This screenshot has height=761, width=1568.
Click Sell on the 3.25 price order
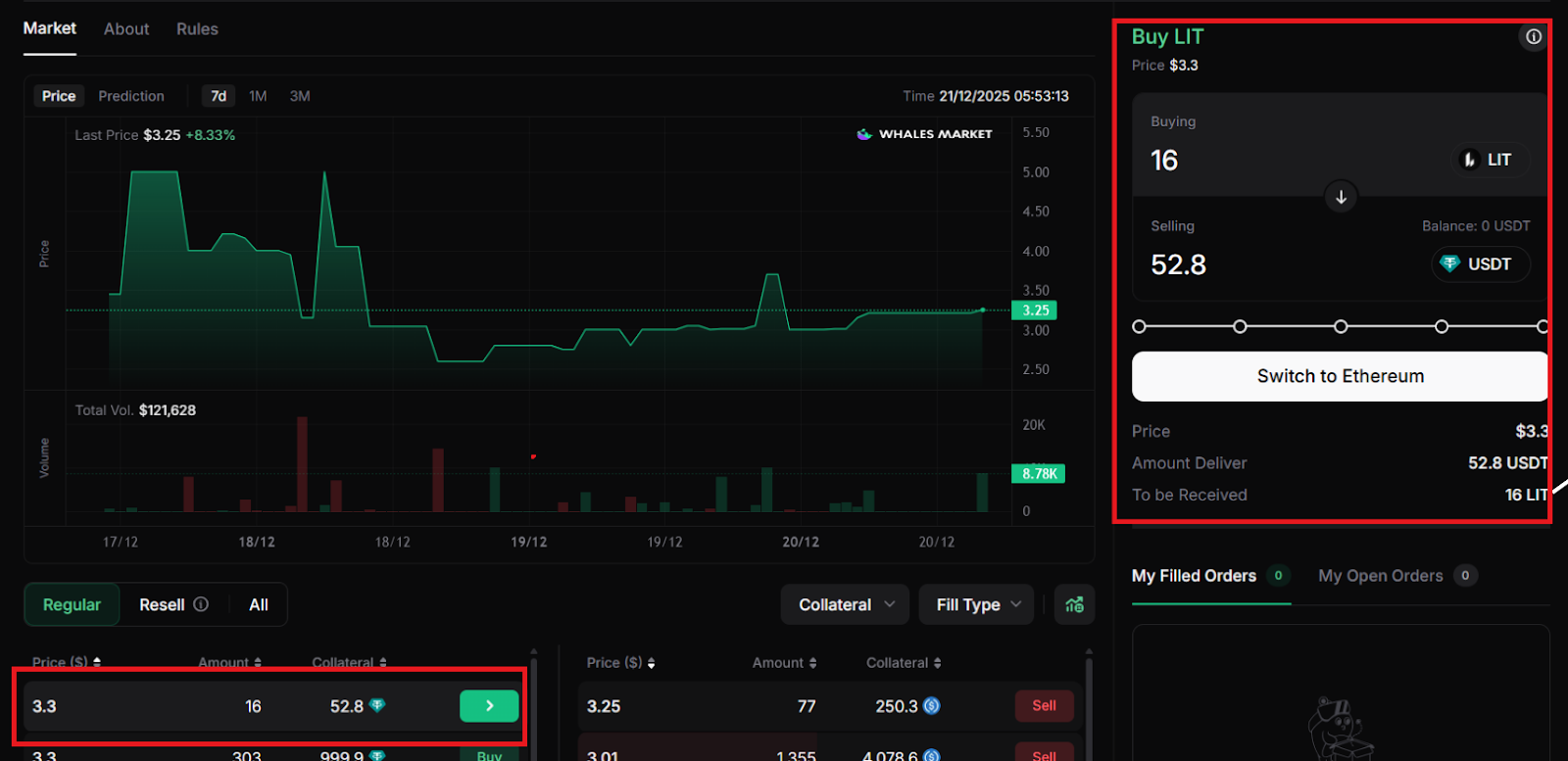pos(1044,706)
